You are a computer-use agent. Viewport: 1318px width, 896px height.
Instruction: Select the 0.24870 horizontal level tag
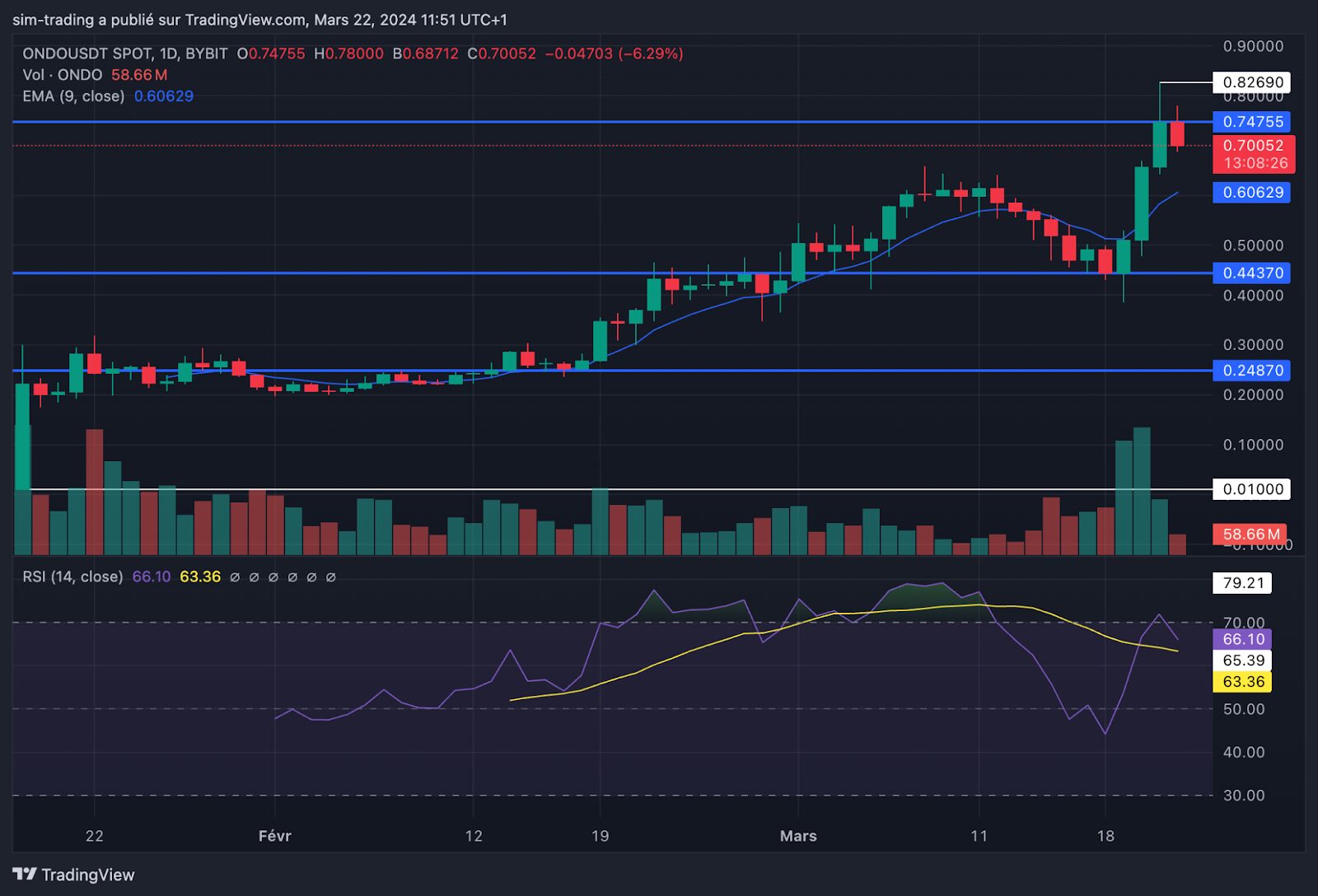tap(1252, 371)
